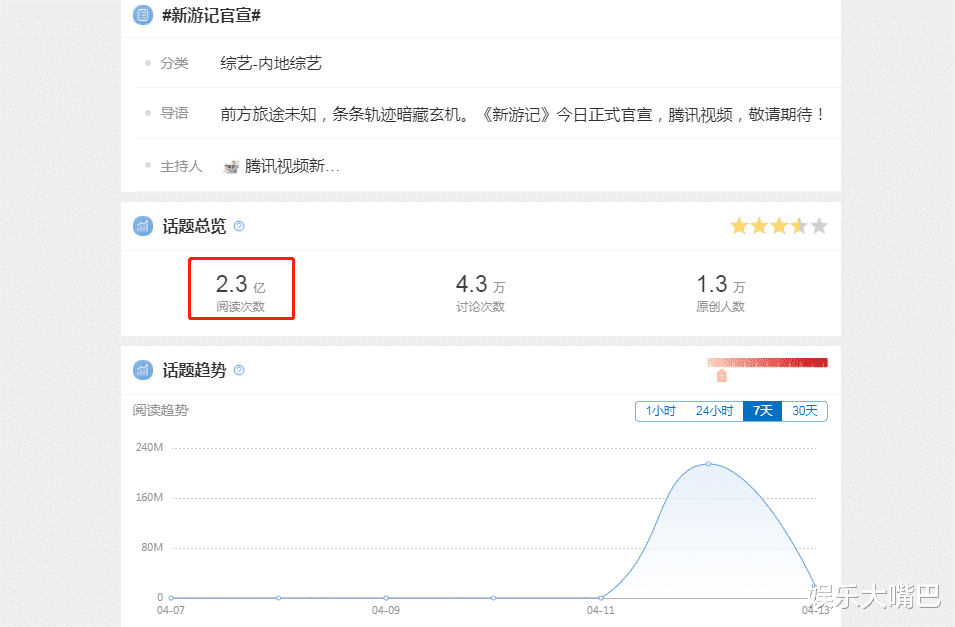This screenshot has width=955, height=627.
Task: Switch the trend range to 24小时
Action: pyautogui.click(x=714, y=411)
